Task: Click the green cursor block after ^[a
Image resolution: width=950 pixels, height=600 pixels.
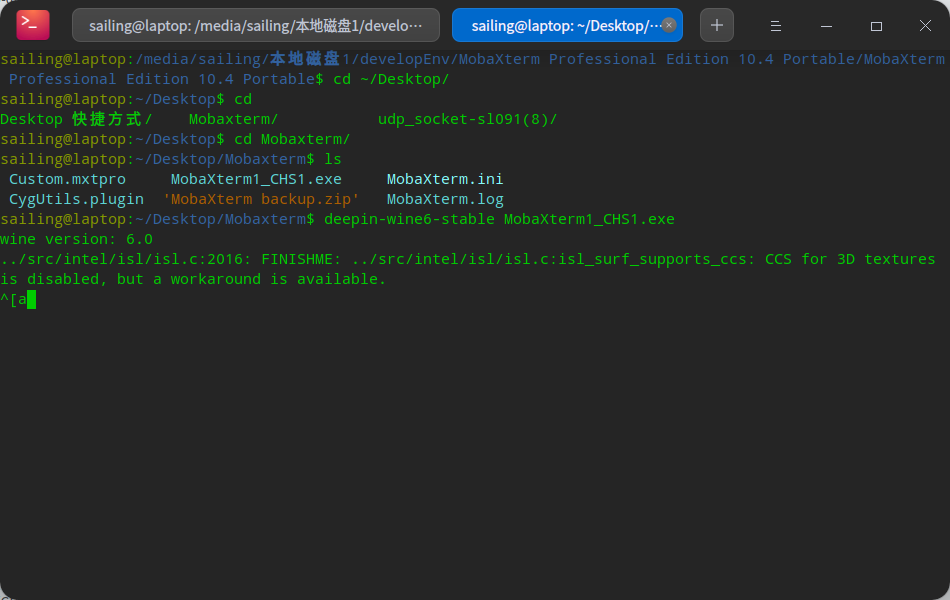Action: pyautogui.click(x=31, y=299)
